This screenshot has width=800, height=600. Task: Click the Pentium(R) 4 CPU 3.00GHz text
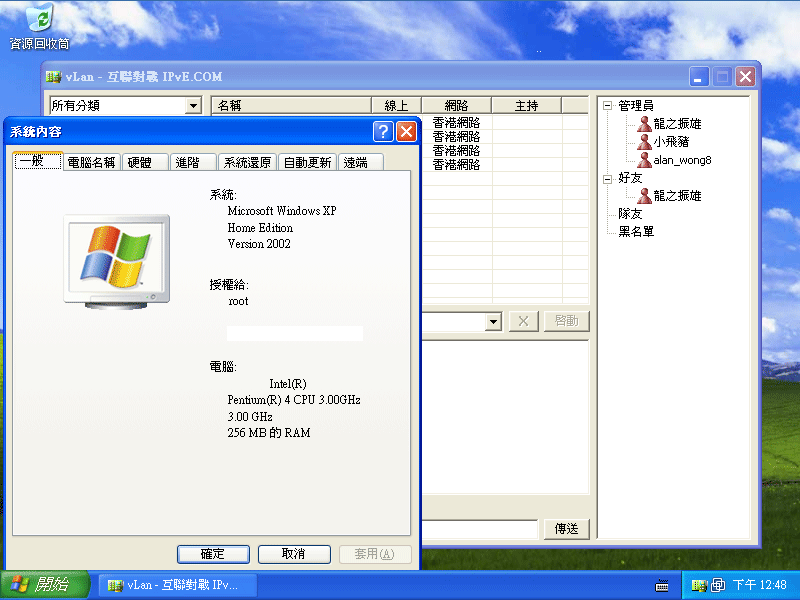click(x=294, y=400)
